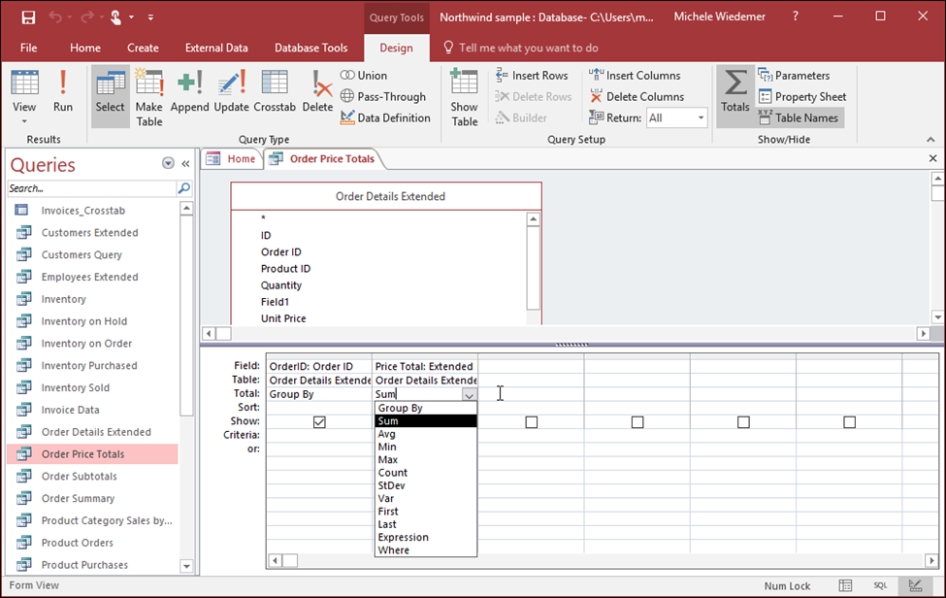Collapse the Queries navigation pane
This screenshot has height=598, width=946.
186,164
